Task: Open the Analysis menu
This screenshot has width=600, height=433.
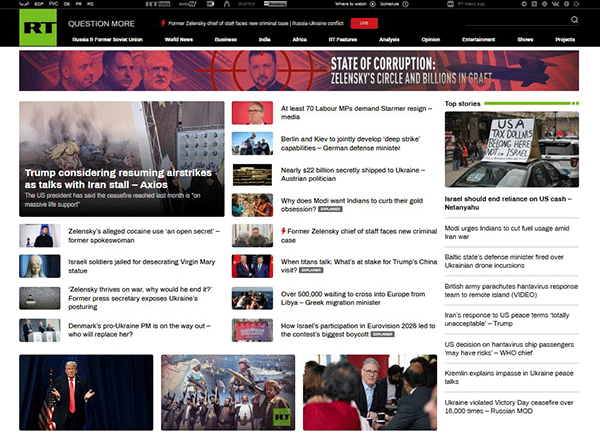Action: pos(389,39)
